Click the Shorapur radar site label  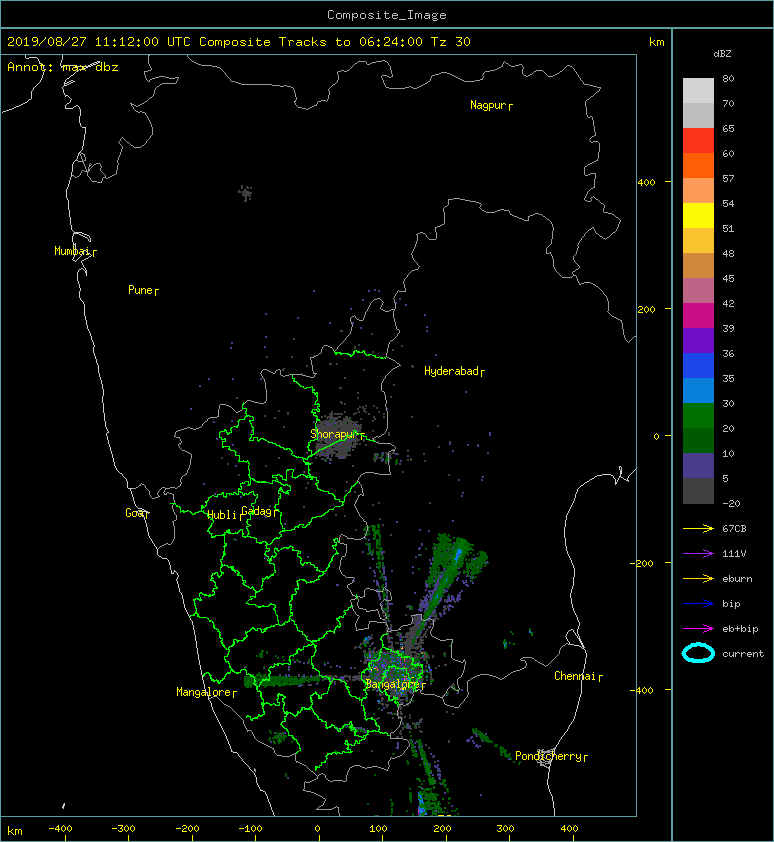click(337, 434)
